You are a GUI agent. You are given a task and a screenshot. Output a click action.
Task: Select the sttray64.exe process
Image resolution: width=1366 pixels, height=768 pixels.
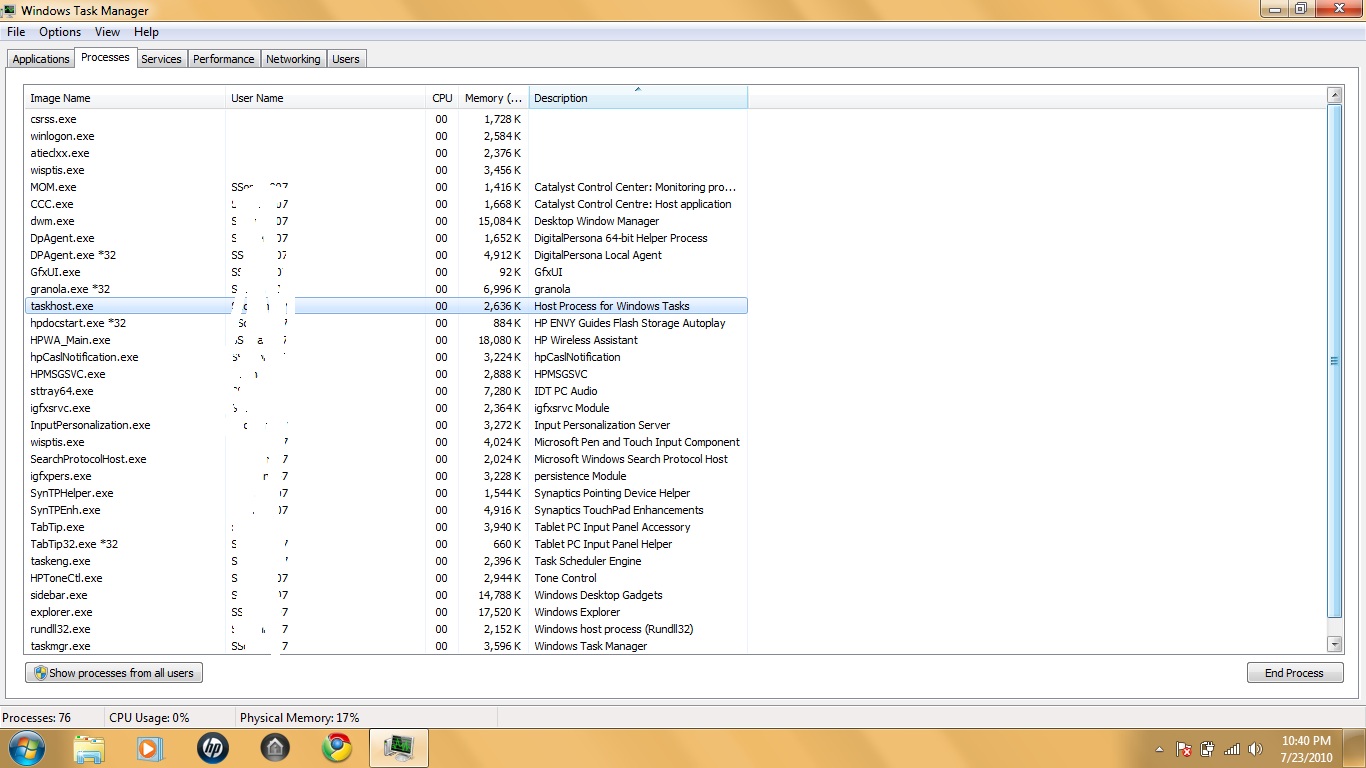coord(386,391)
